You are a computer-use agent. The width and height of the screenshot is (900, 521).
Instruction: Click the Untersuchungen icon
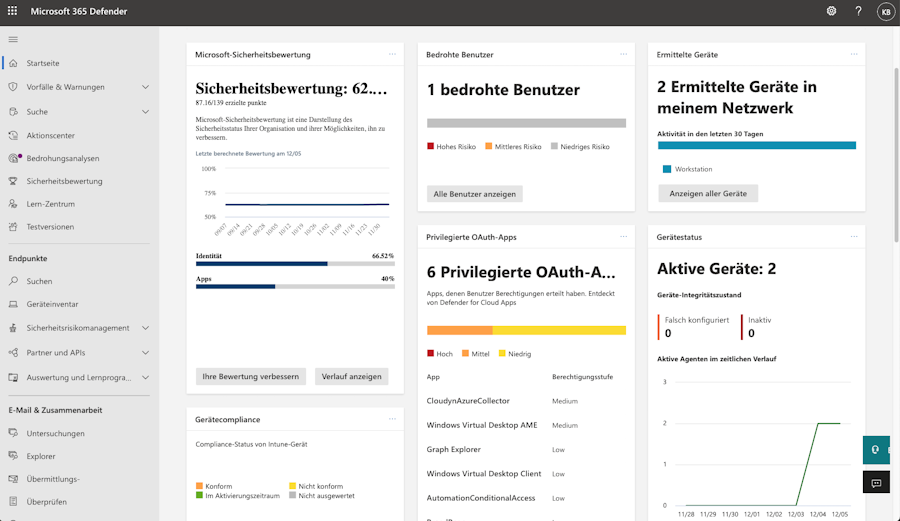[13, 433]
